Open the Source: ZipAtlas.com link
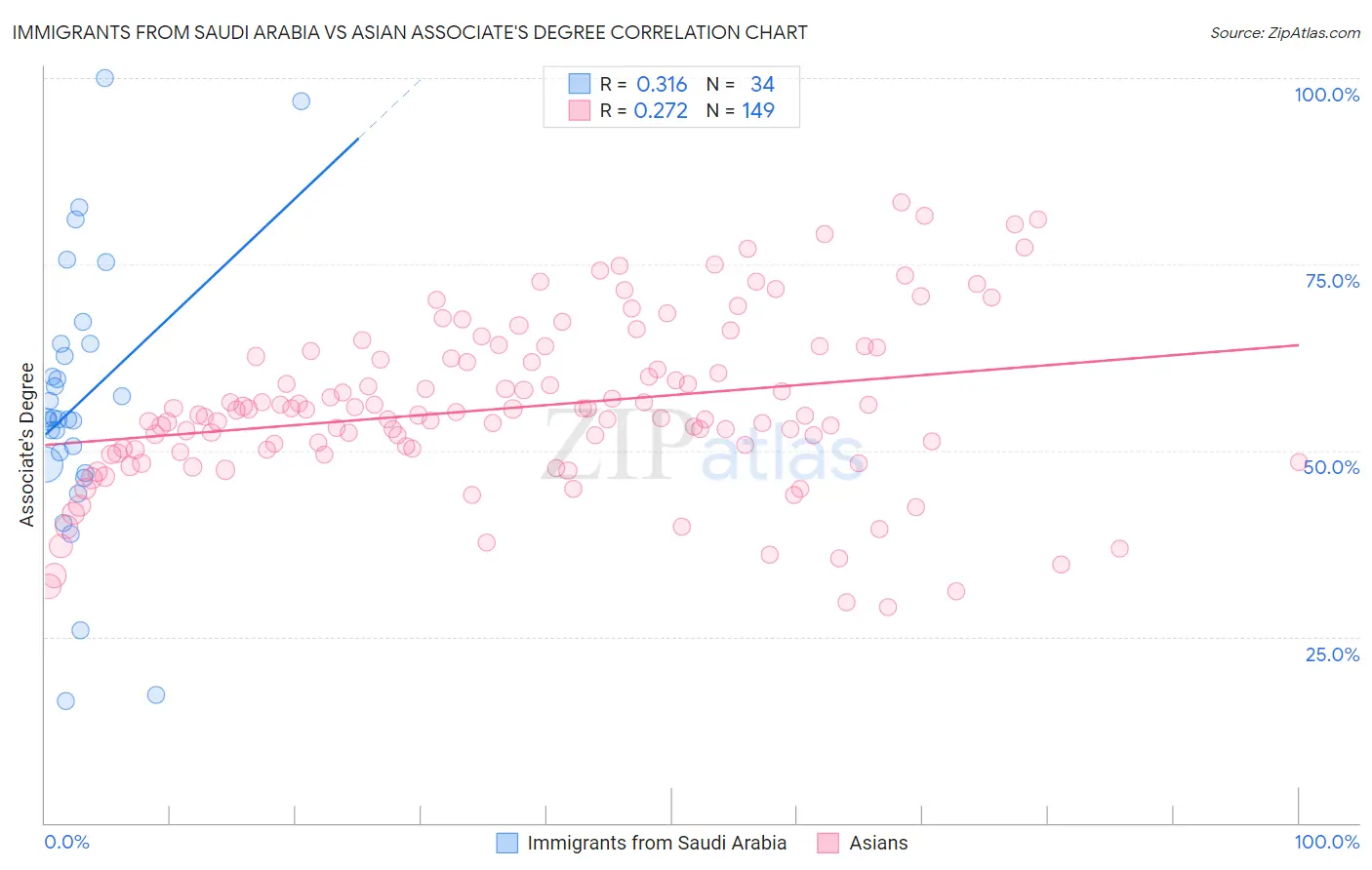 click(x=1284, y=32)
